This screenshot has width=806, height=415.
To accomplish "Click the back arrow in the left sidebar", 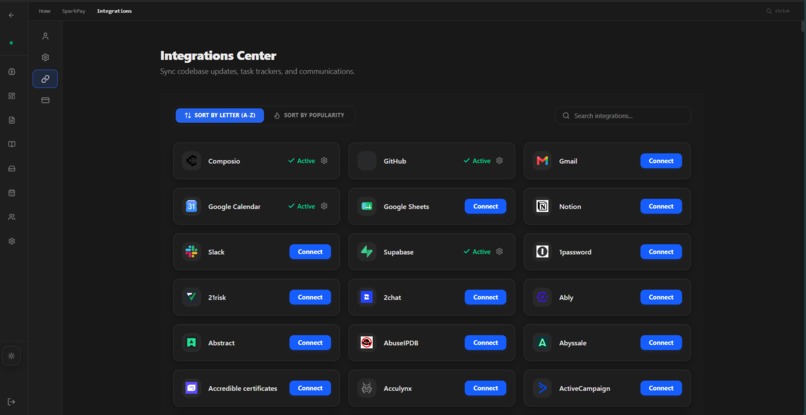I will [11, 15].
